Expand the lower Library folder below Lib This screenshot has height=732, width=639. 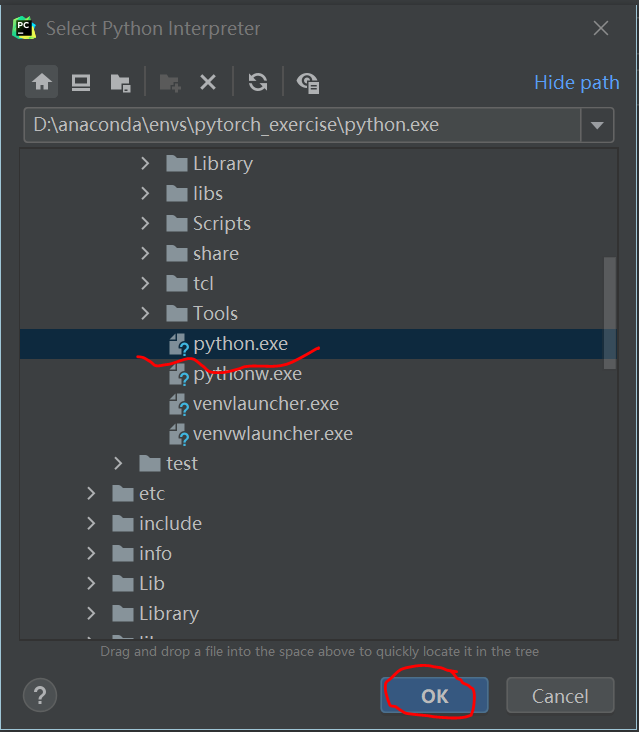point(91,613)
